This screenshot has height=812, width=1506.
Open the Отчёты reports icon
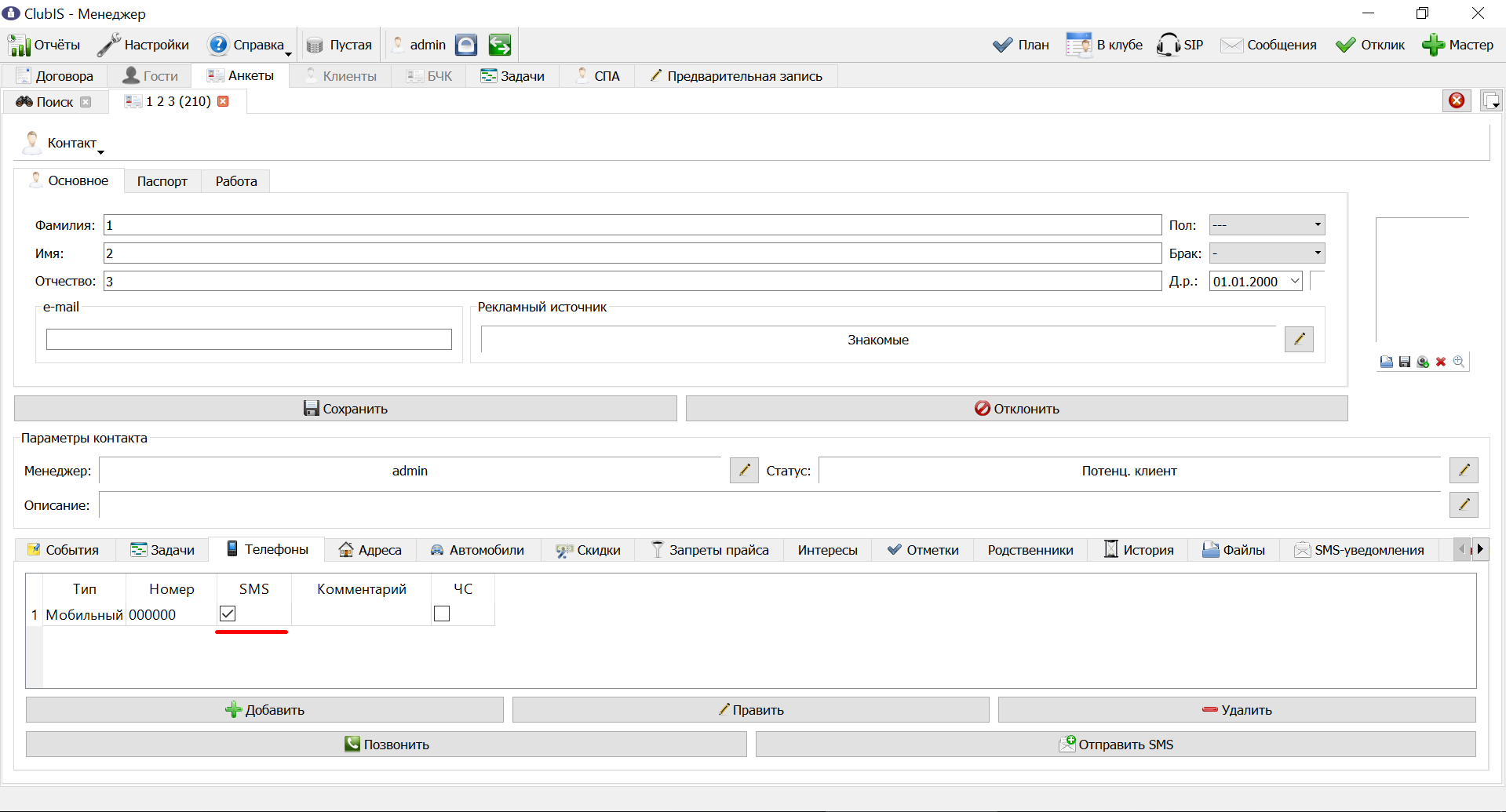pyautogui.click(x=20, y=46)
